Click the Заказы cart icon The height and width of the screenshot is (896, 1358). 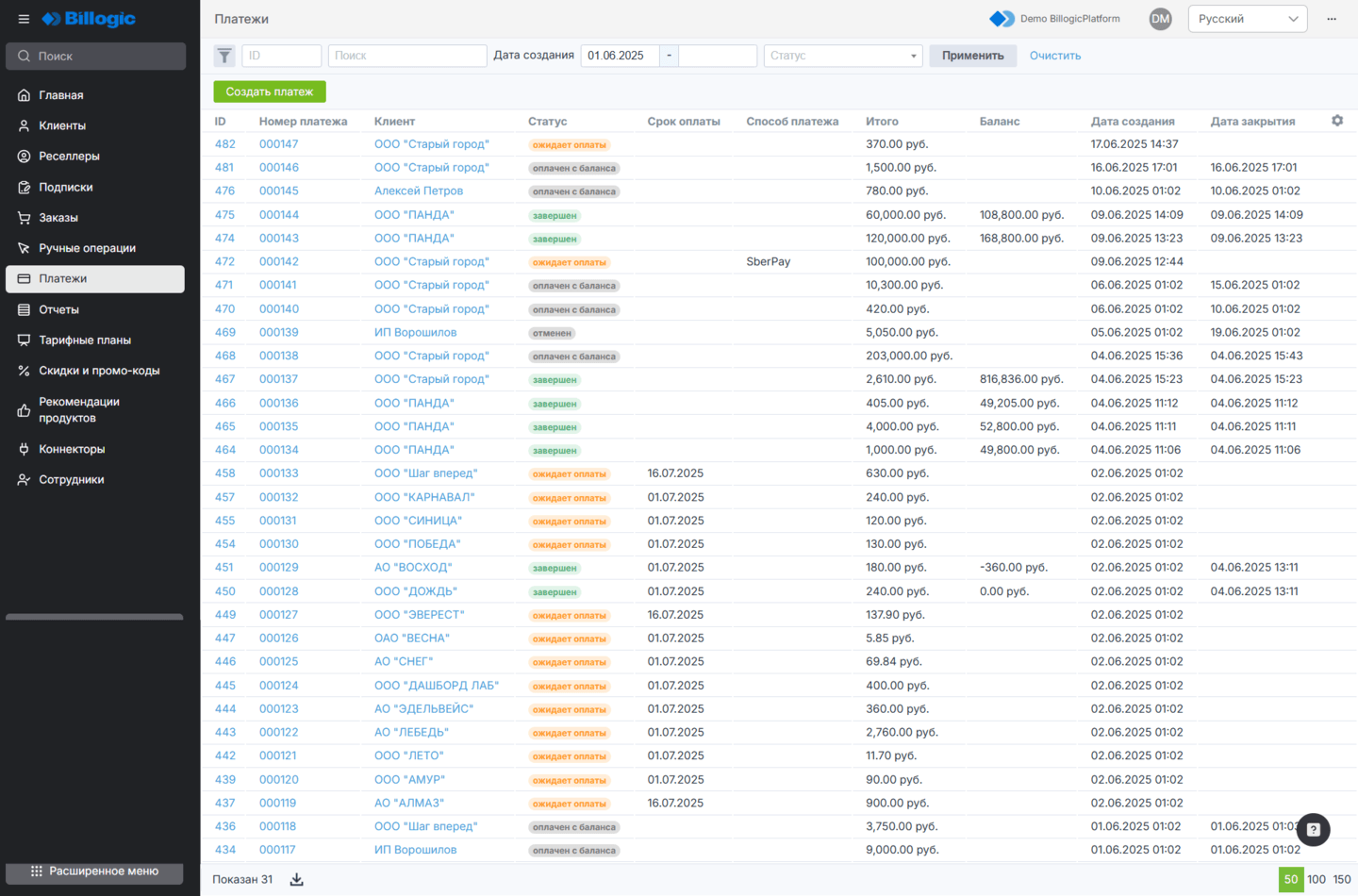click(25, 218)
